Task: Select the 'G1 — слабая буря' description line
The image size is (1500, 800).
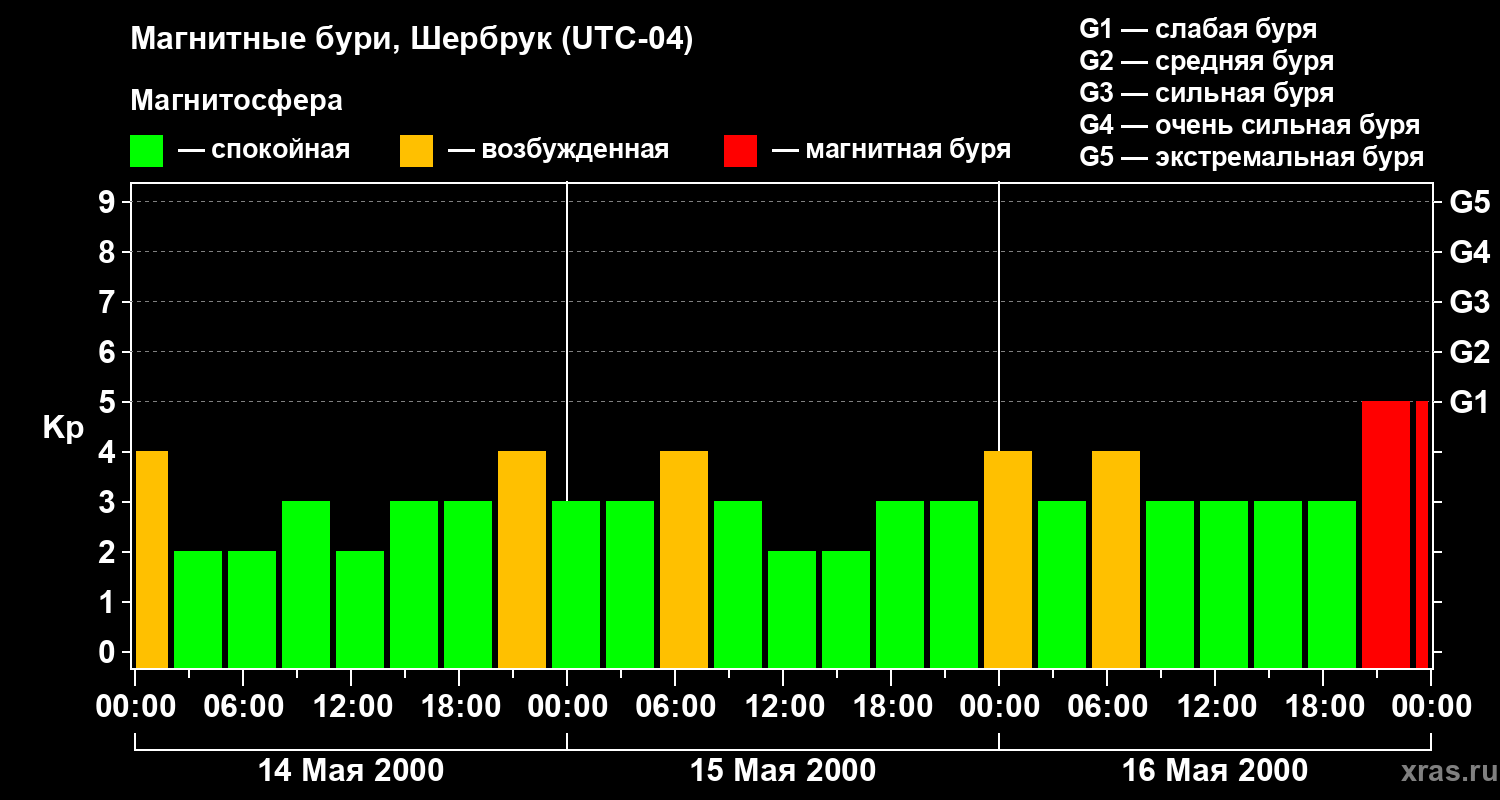Action: pos(1199,29)
